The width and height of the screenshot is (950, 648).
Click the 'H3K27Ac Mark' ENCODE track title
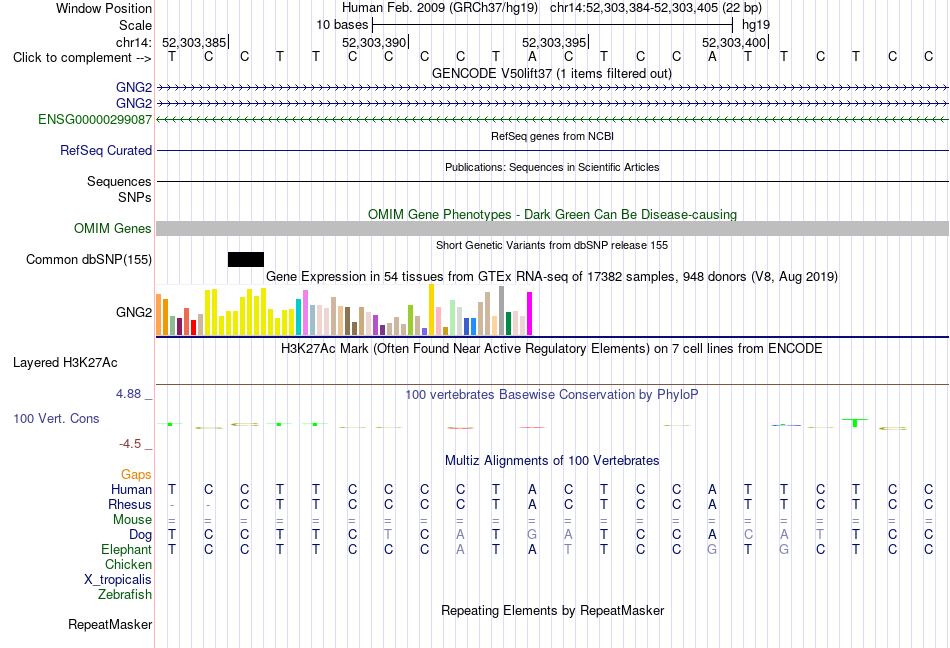coord(551,348)
